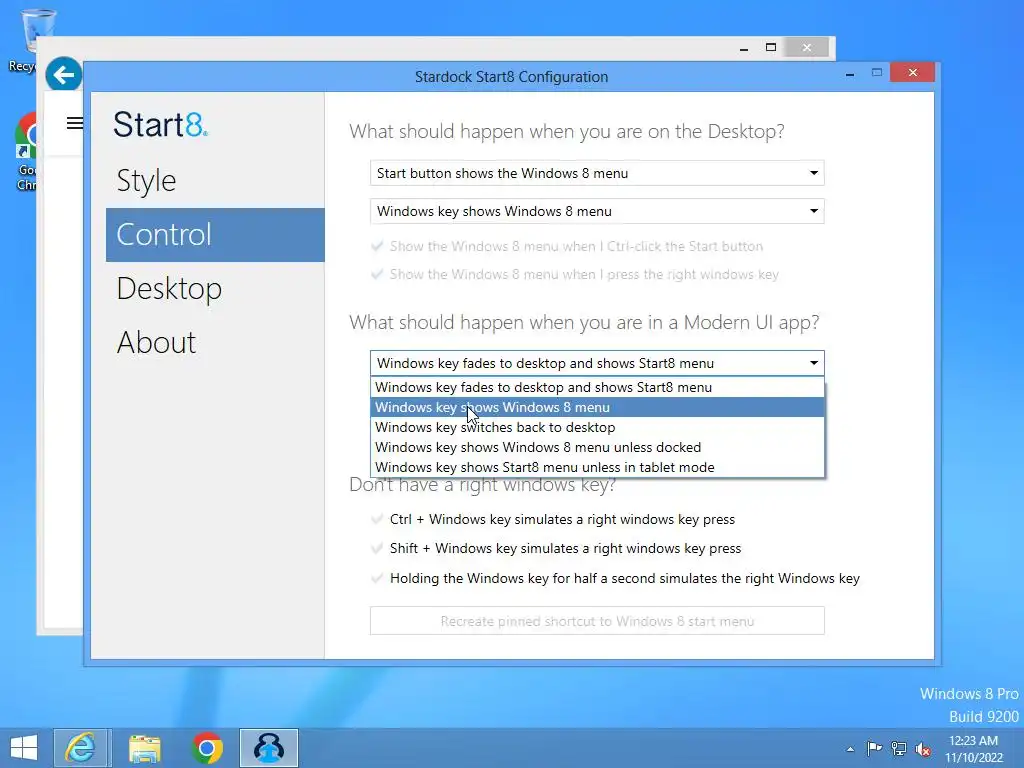Toggle 'Show the Windows 8 menu when I Ctrl-click' checkbox
Image resolution: width=1024 pixels, height=768 pixels.
pos(377,246)
